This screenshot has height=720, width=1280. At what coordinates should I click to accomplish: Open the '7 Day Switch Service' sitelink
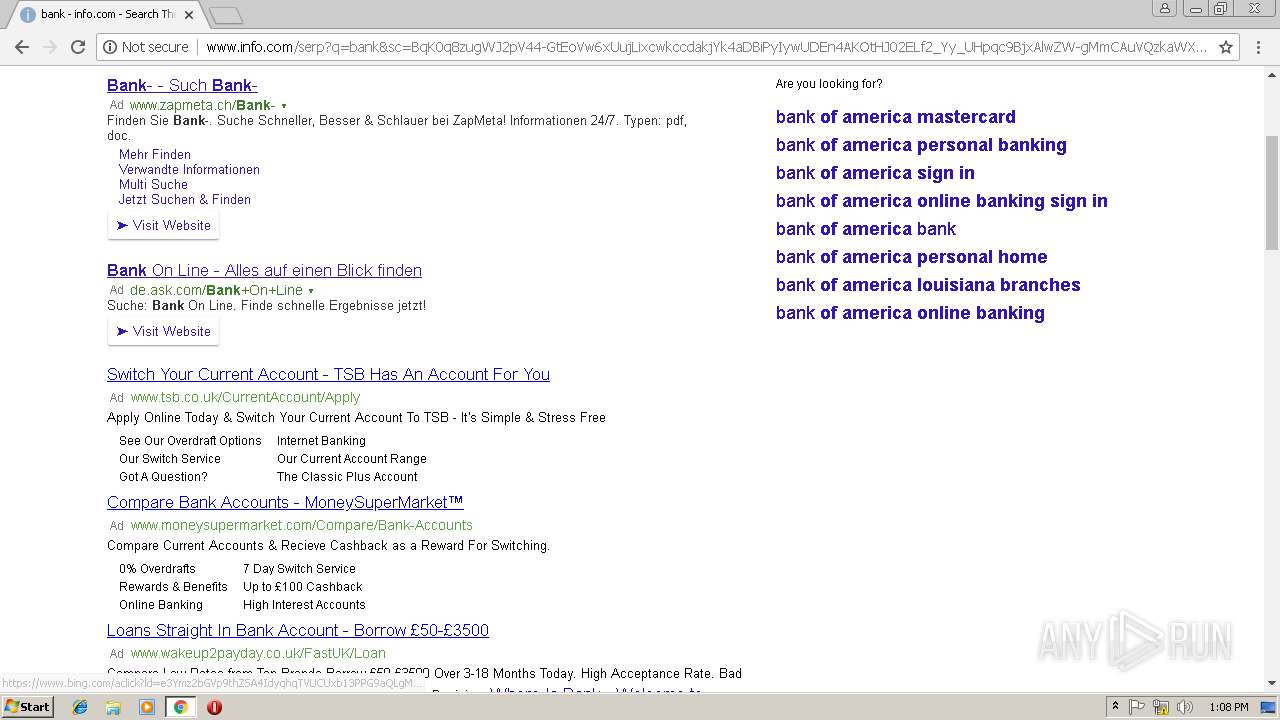pyautogui.click(x=299, y=569)
